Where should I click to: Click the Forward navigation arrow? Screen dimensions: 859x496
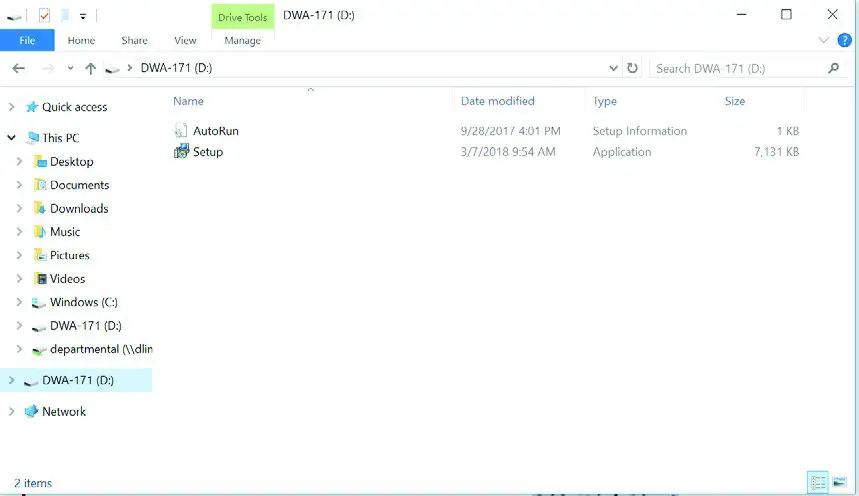pos(48,68)
